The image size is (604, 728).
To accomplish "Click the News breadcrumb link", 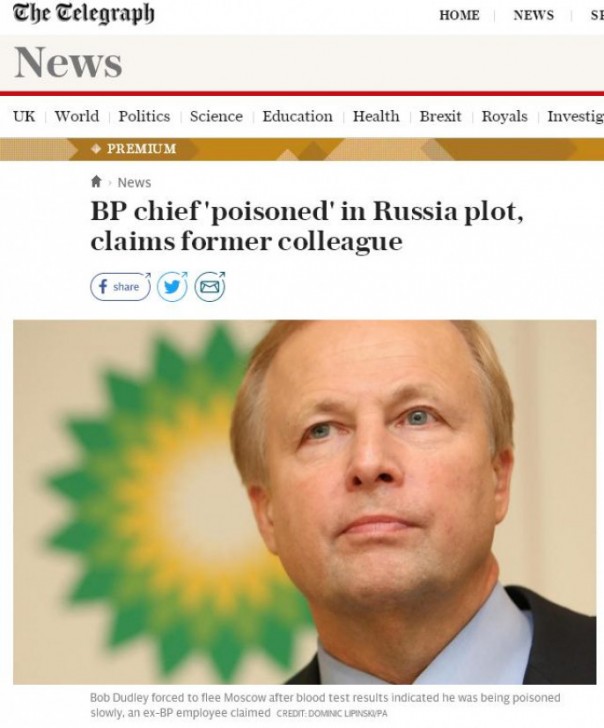I will click(134, 182).
